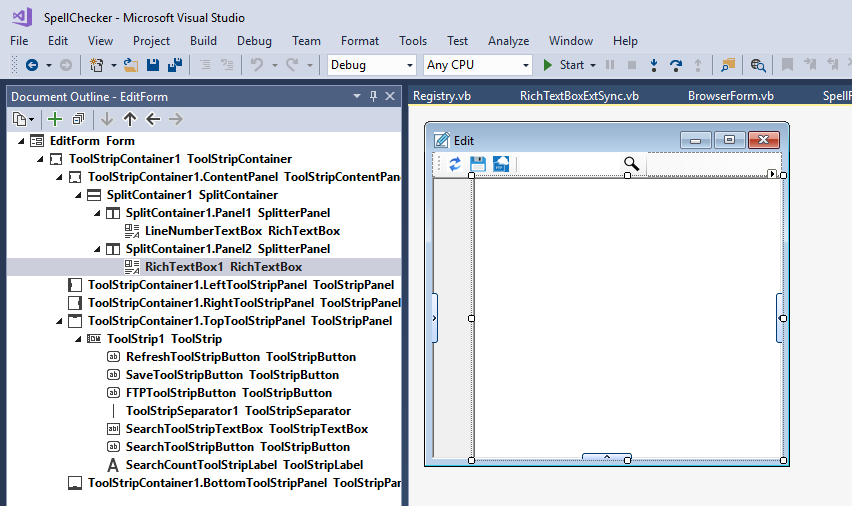
Task: Click the Save All toolbar icon
Action: 174,65
